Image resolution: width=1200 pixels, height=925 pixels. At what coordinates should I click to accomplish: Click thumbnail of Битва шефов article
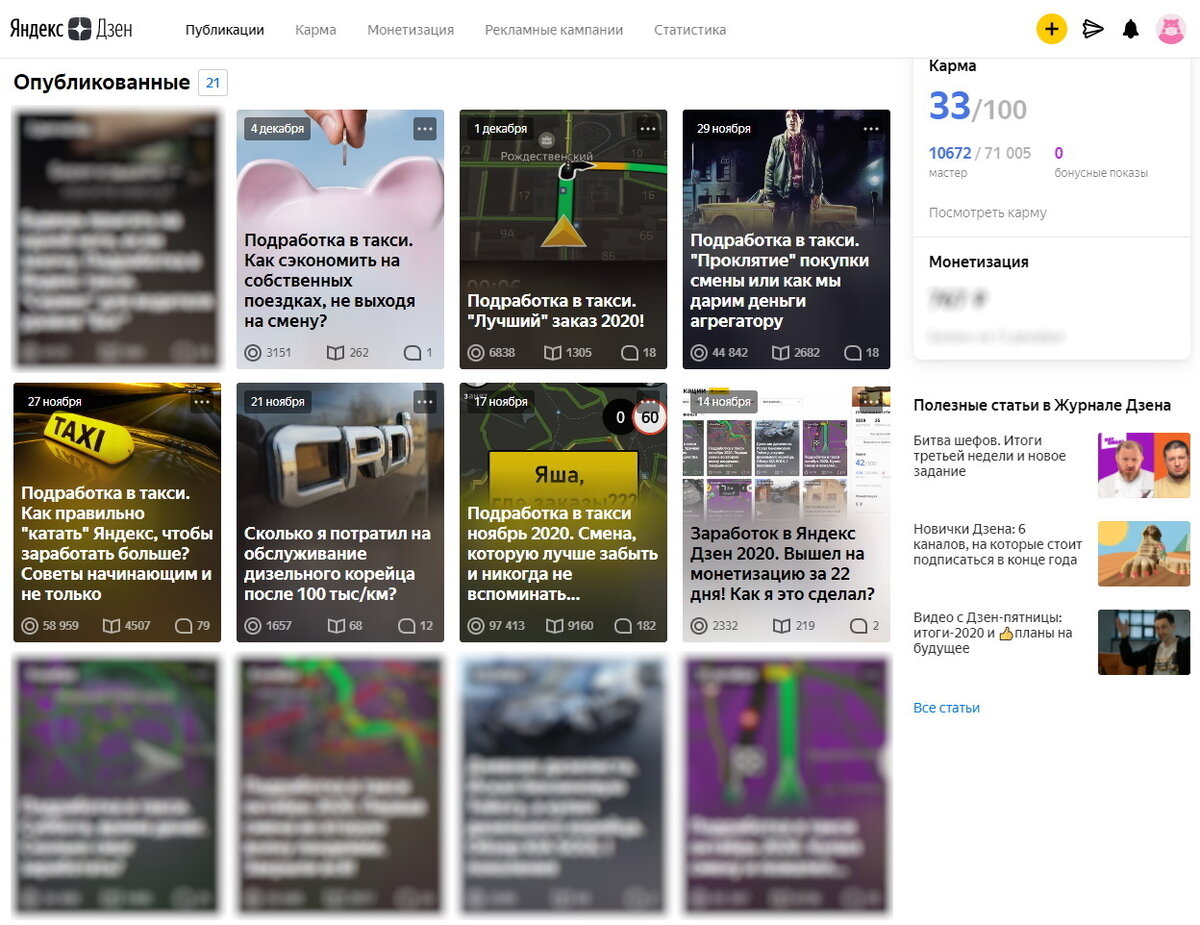click(1144, 465)
